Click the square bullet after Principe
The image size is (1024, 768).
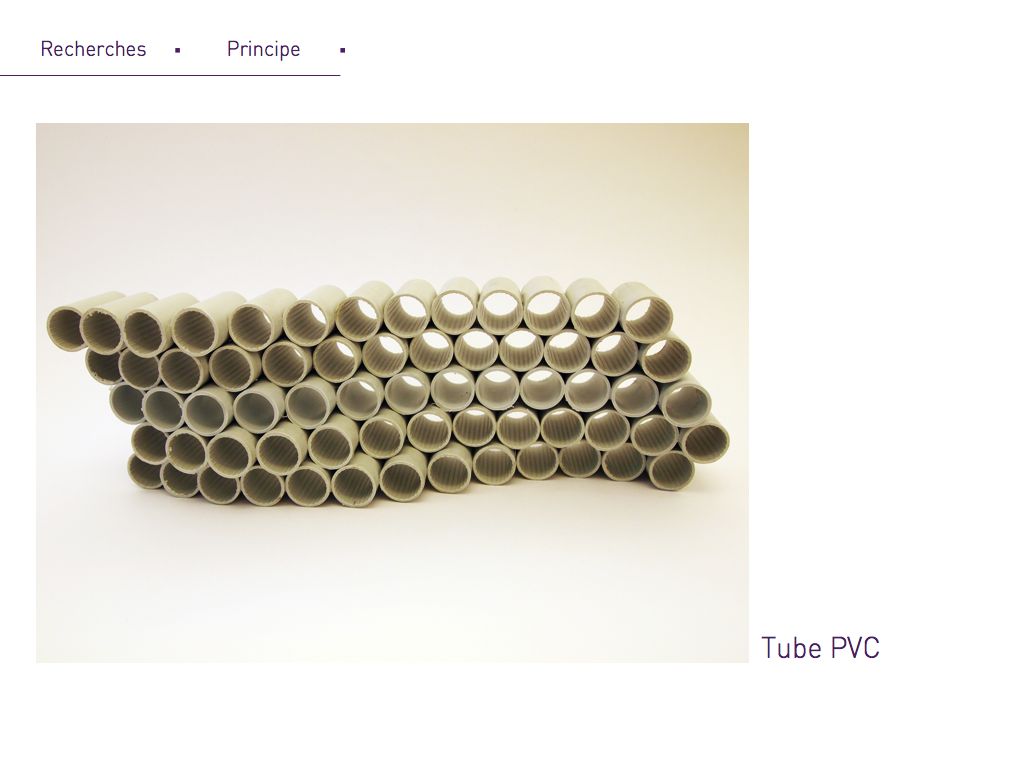point(343,50)
